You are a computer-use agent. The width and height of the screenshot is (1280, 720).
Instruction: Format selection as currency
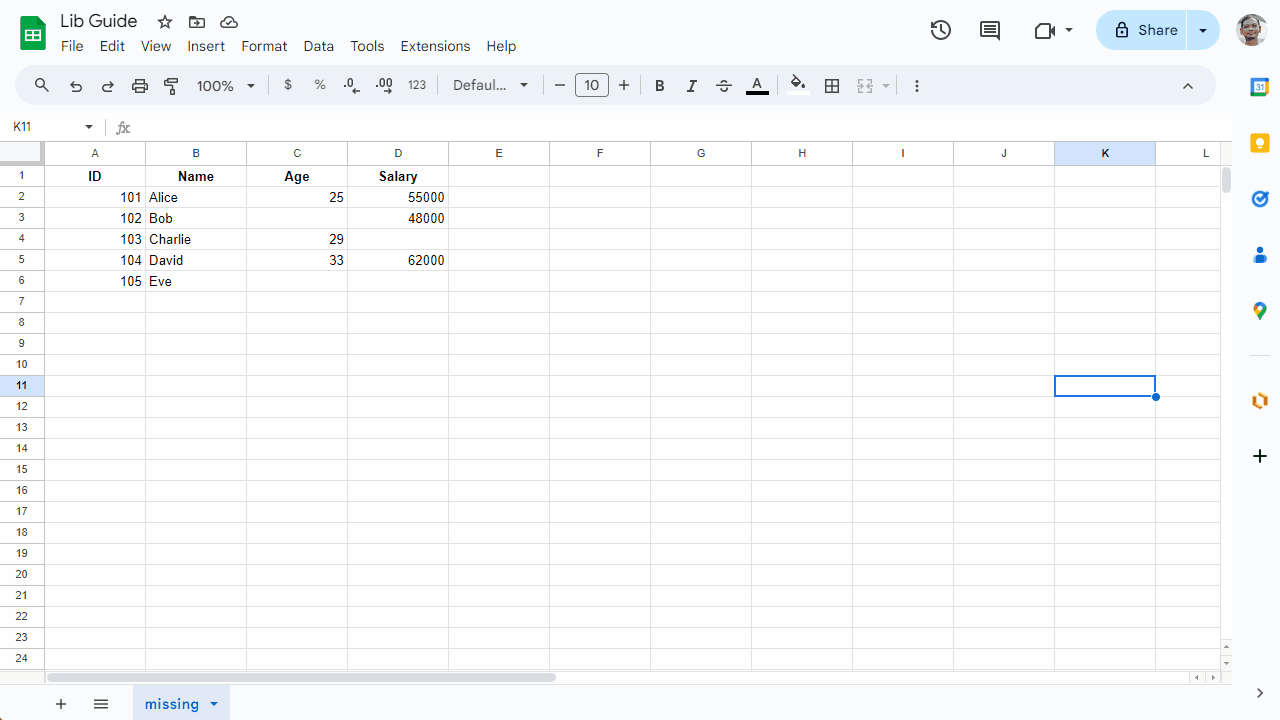(288, 86)
